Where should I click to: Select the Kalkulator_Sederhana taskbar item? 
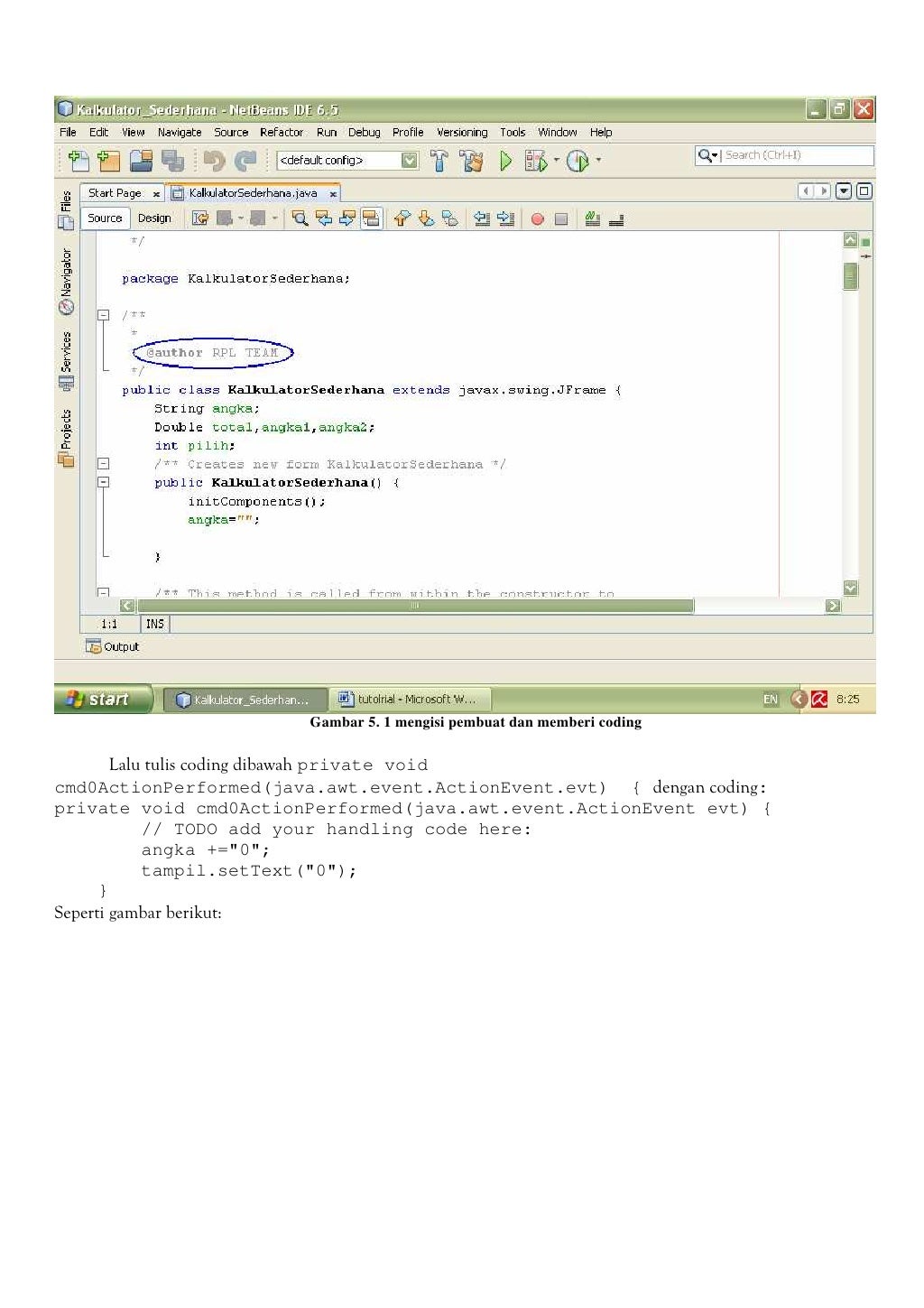244,700
